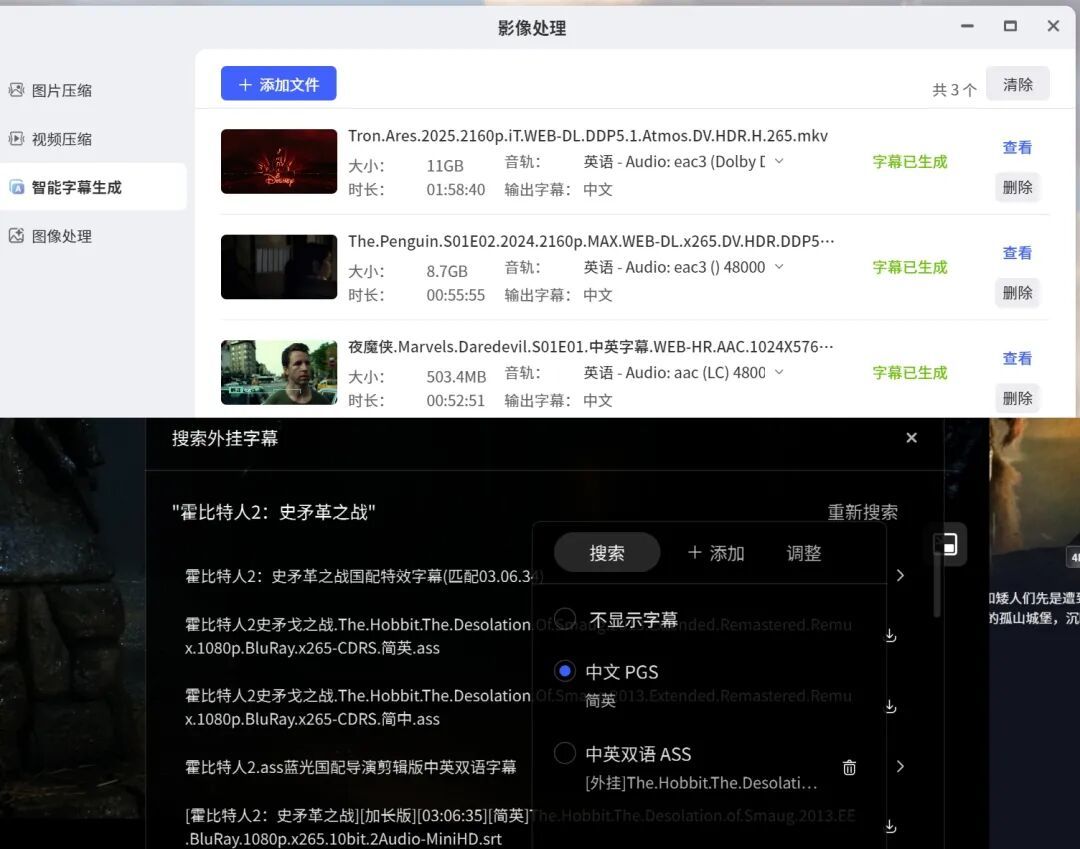Switch to the 搜索 tab

[x=607, y=553]
